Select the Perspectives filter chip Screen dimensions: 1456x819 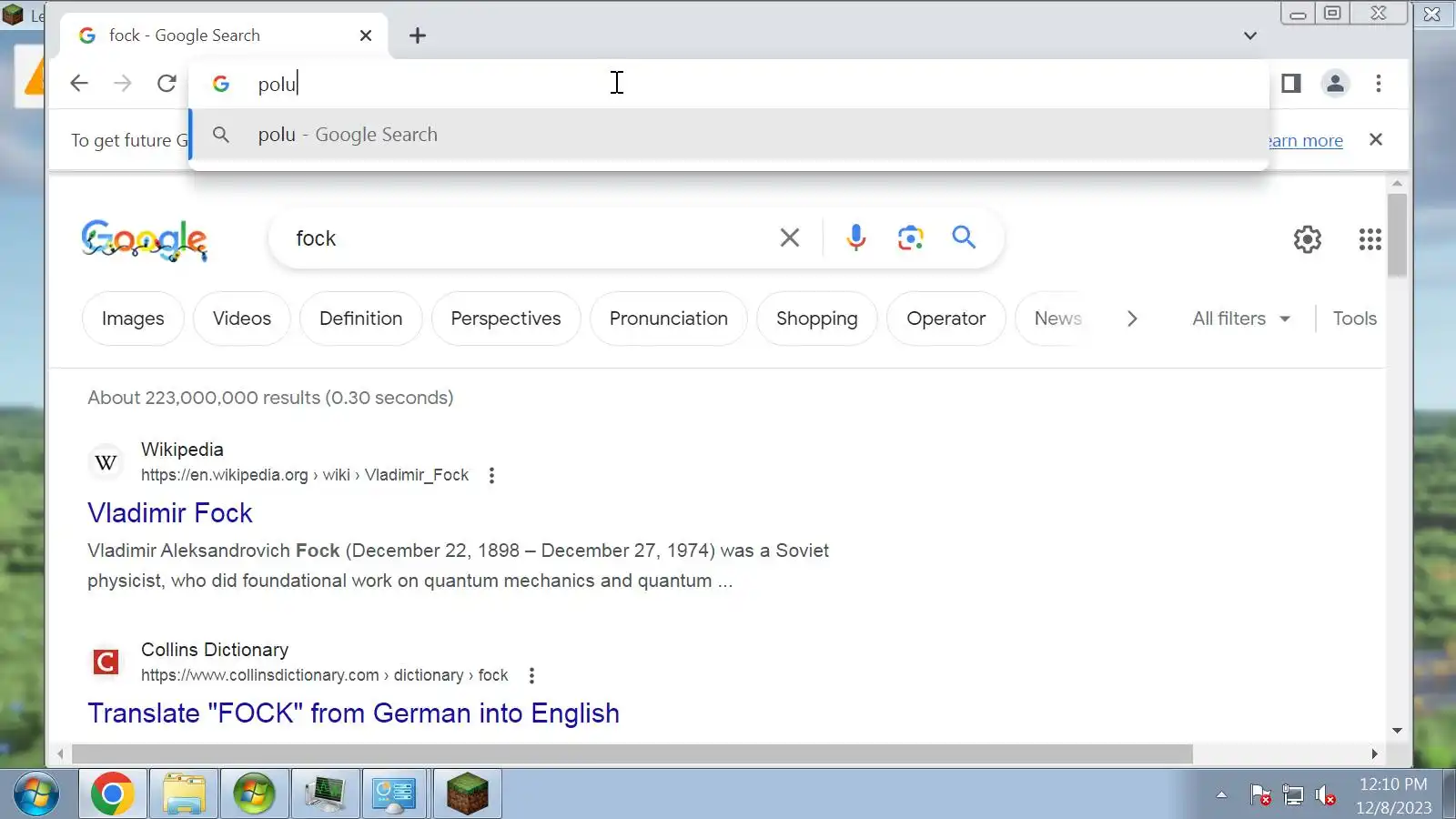[x=506, y=318]
